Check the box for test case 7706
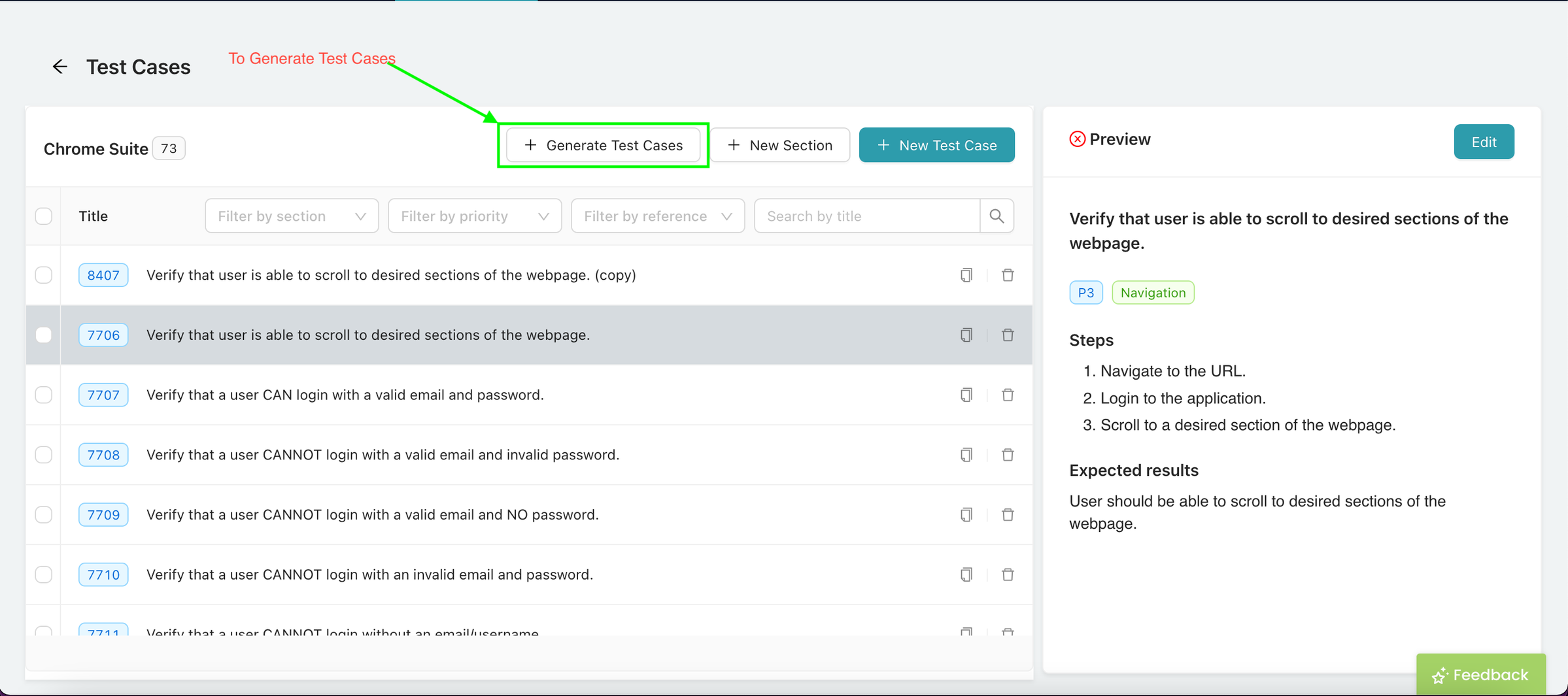The image size is (1568, 696). [x=44, y=335]
